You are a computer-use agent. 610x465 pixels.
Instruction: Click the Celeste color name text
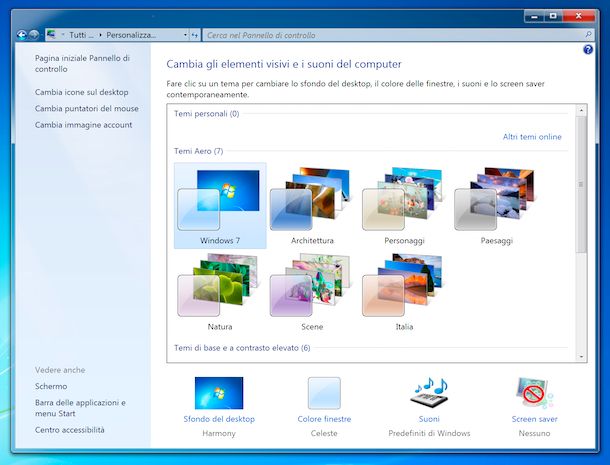coord(324,433)
